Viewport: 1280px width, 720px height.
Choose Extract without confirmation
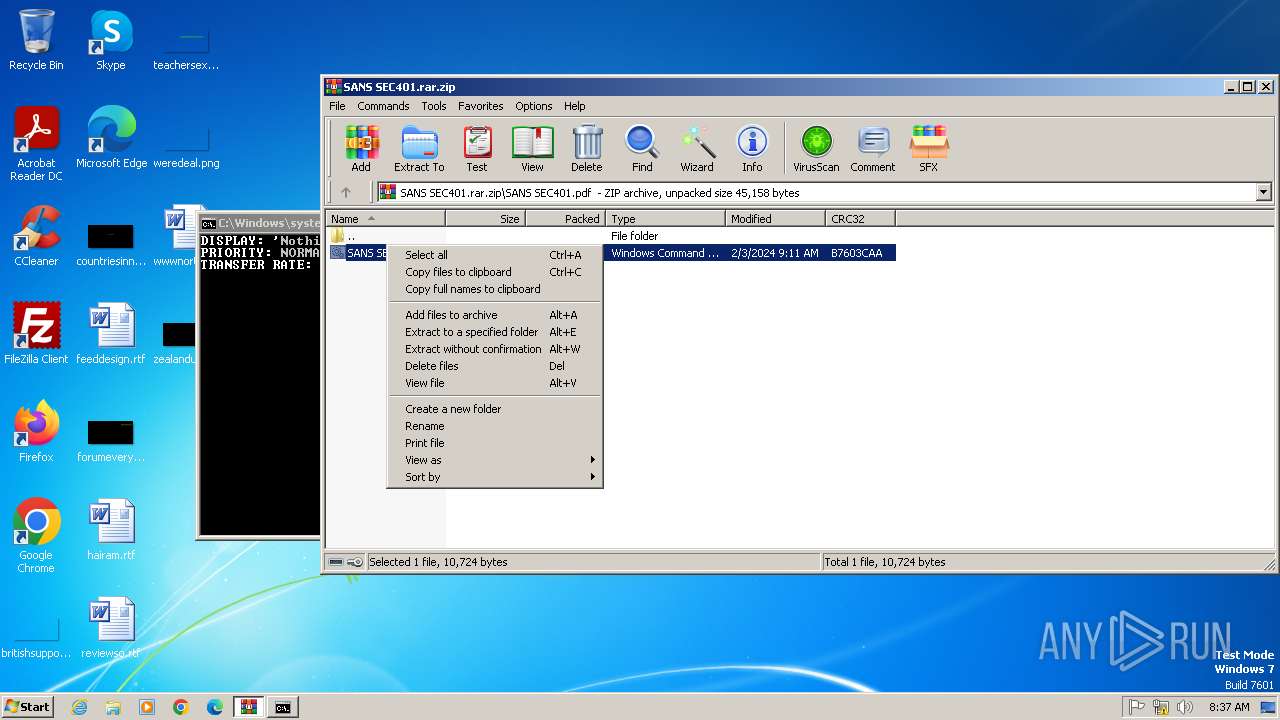(495, 349)
